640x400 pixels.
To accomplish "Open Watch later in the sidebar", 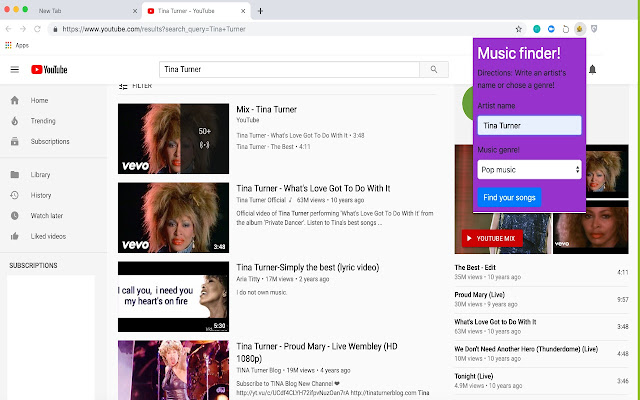I will coord(47,216).
